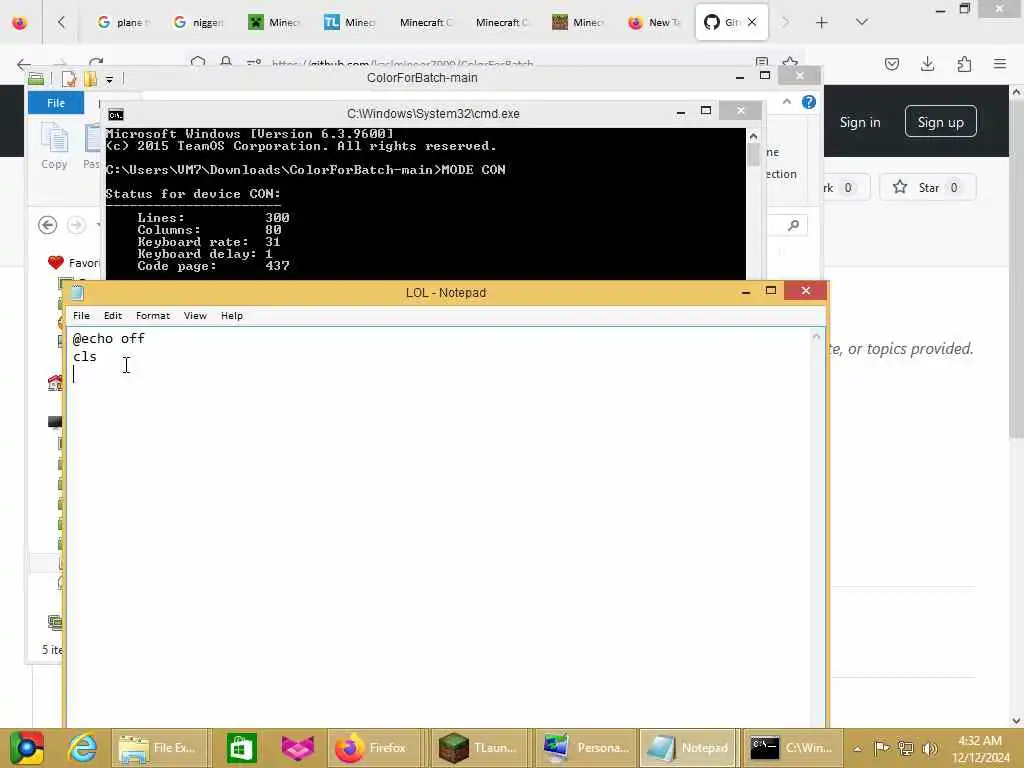Click the Explorer Back navigation arrow
Image resolution: width=1024 pixels, height=768 pixels.
48,225
